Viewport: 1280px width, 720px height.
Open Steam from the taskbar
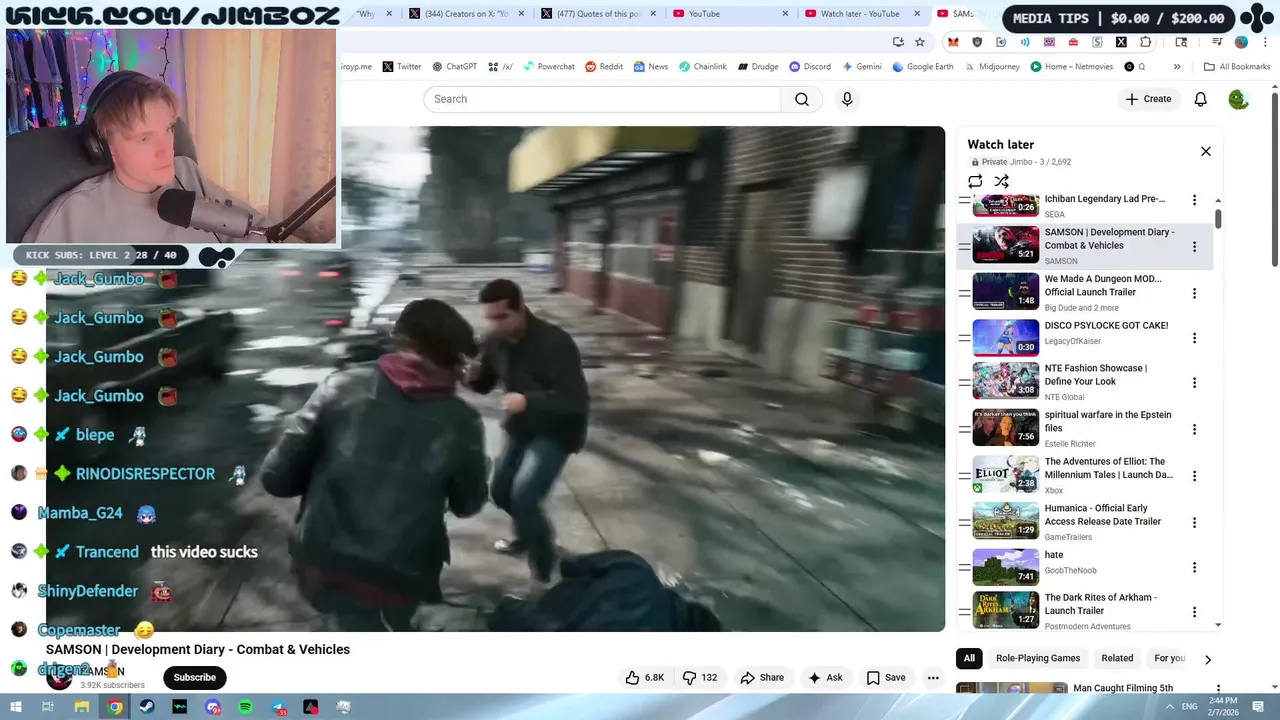(x=147, y=707)
